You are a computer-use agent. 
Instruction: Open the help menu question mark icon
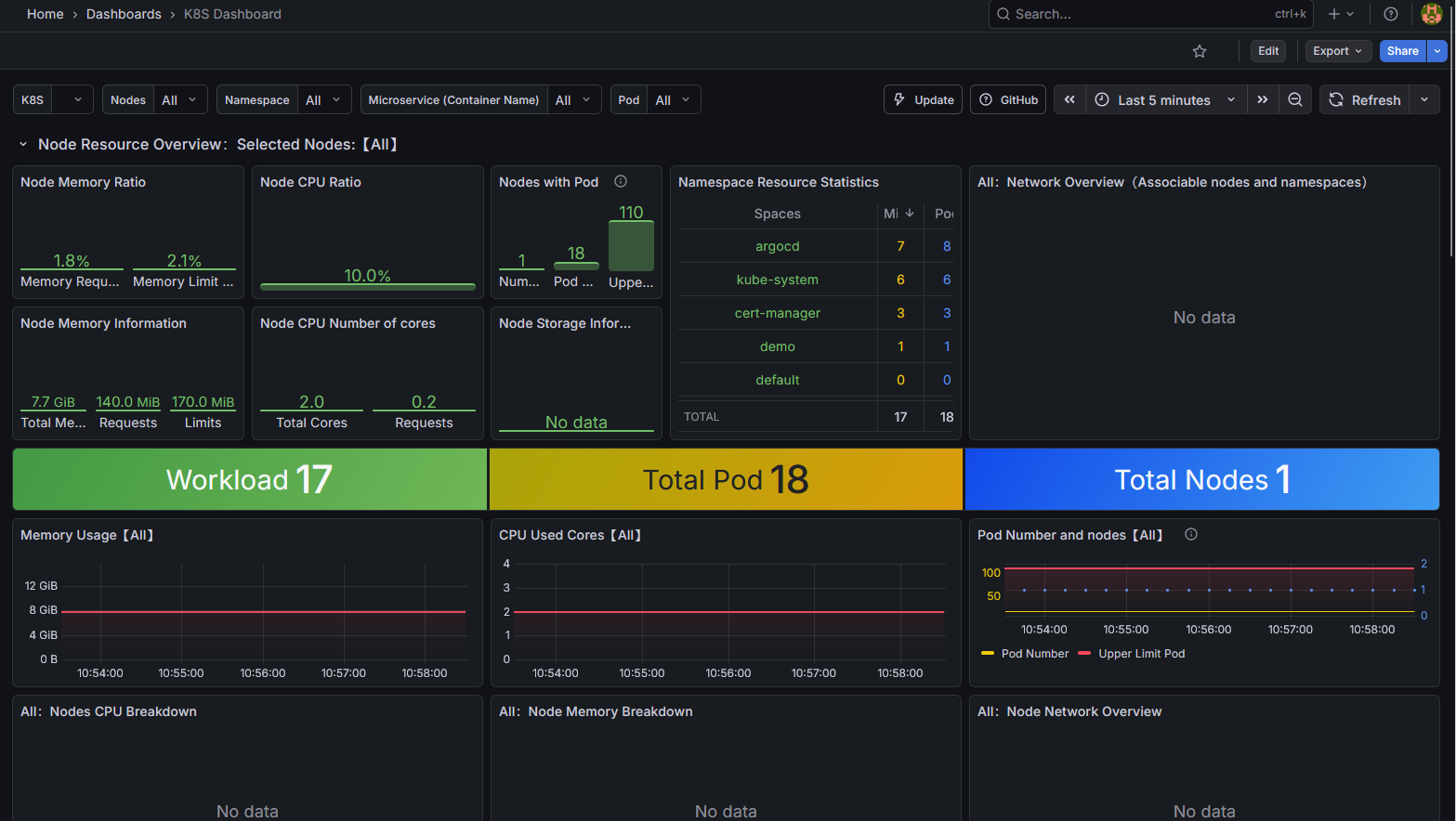click(1391, 14)
